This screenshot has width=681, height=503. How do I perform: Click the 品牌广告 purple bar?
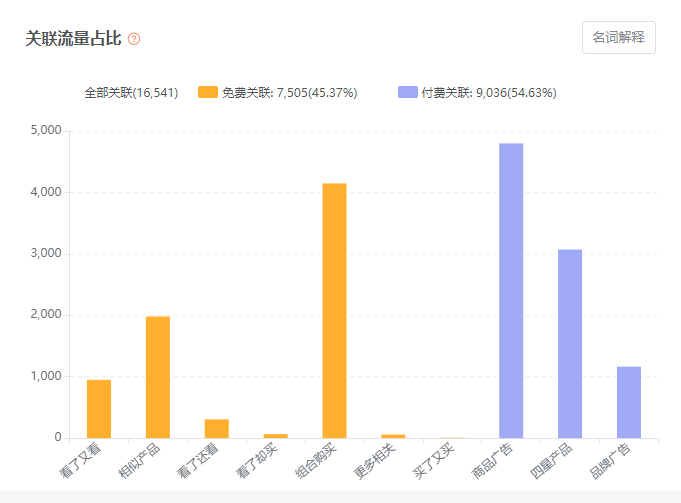tap(629, 402)
